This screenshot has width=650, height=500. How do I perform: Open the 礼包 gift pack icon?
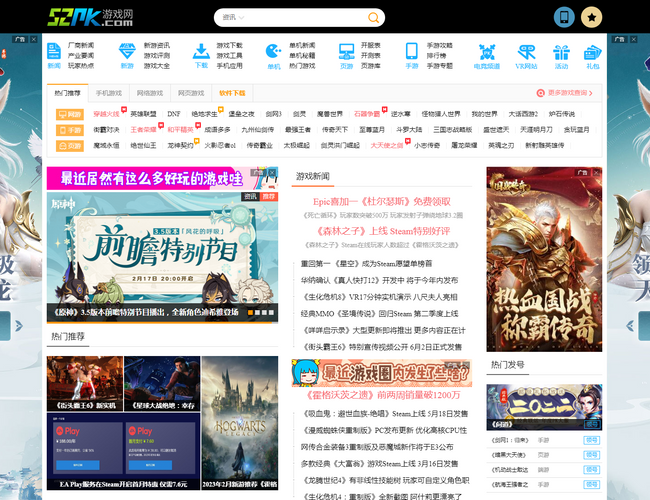(x=593, y=54)
